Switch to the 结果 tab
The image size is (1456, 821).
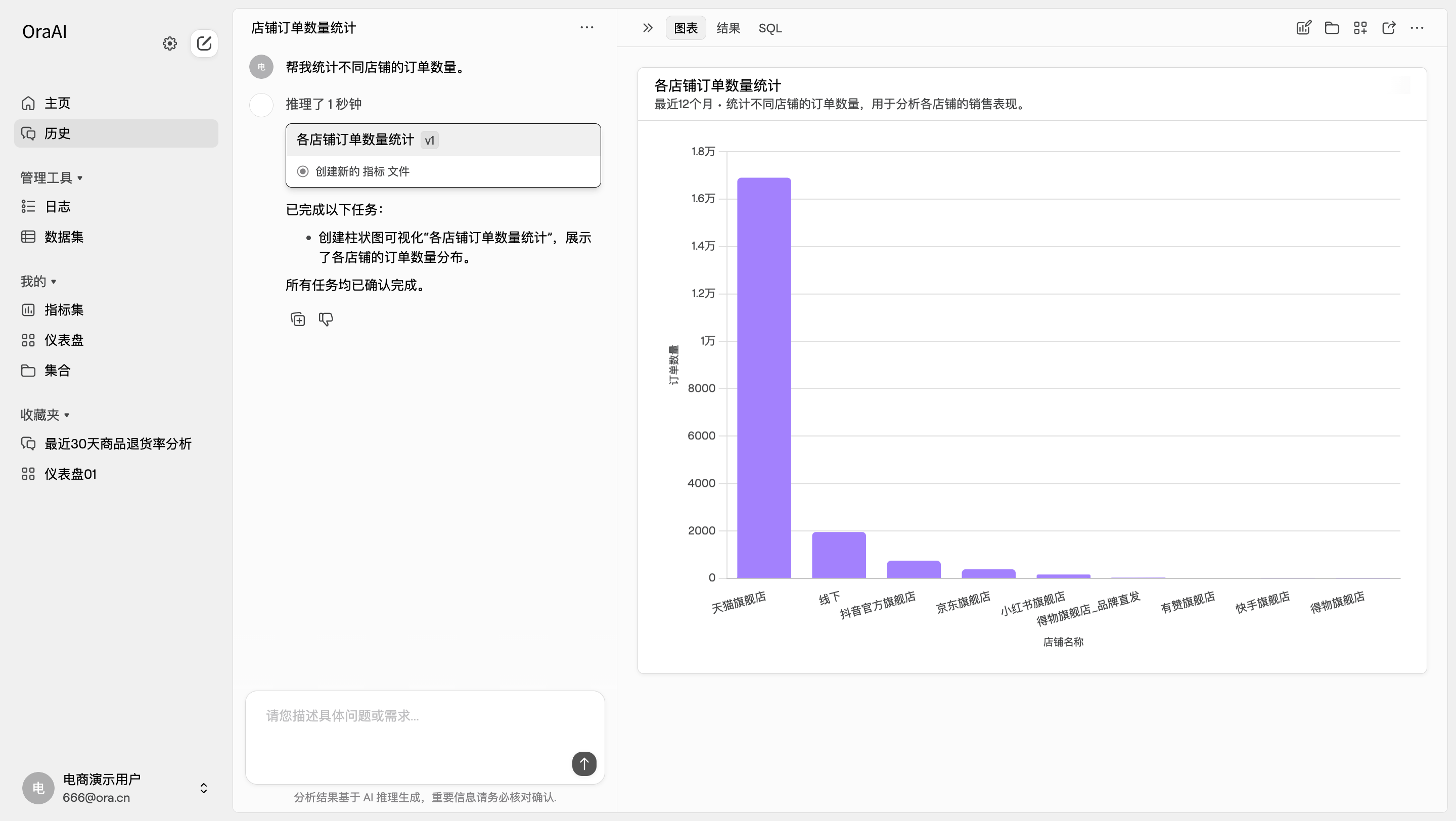click(x=727, y=28)
